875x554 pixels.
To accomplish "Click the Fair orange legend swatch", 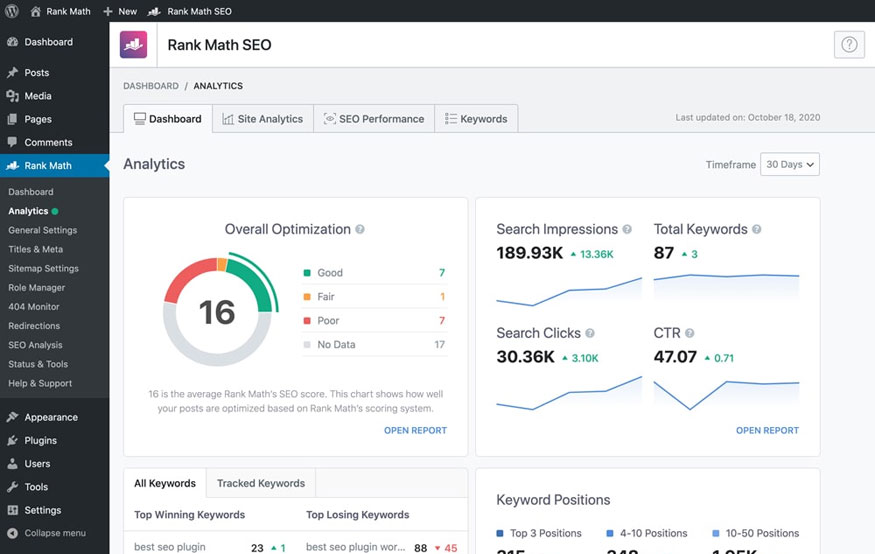I will click(x=307, y=297).
